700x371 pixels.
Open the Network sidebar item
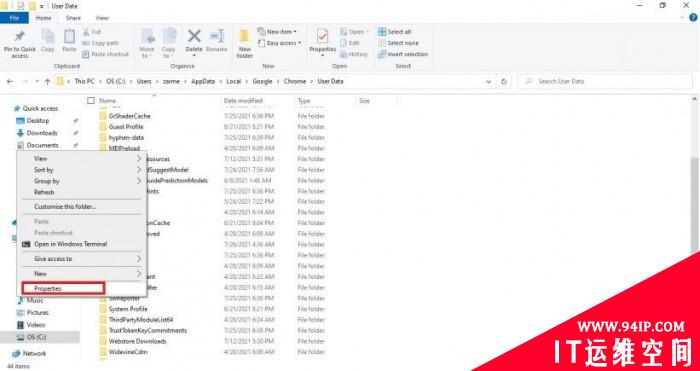click(29, 353)
